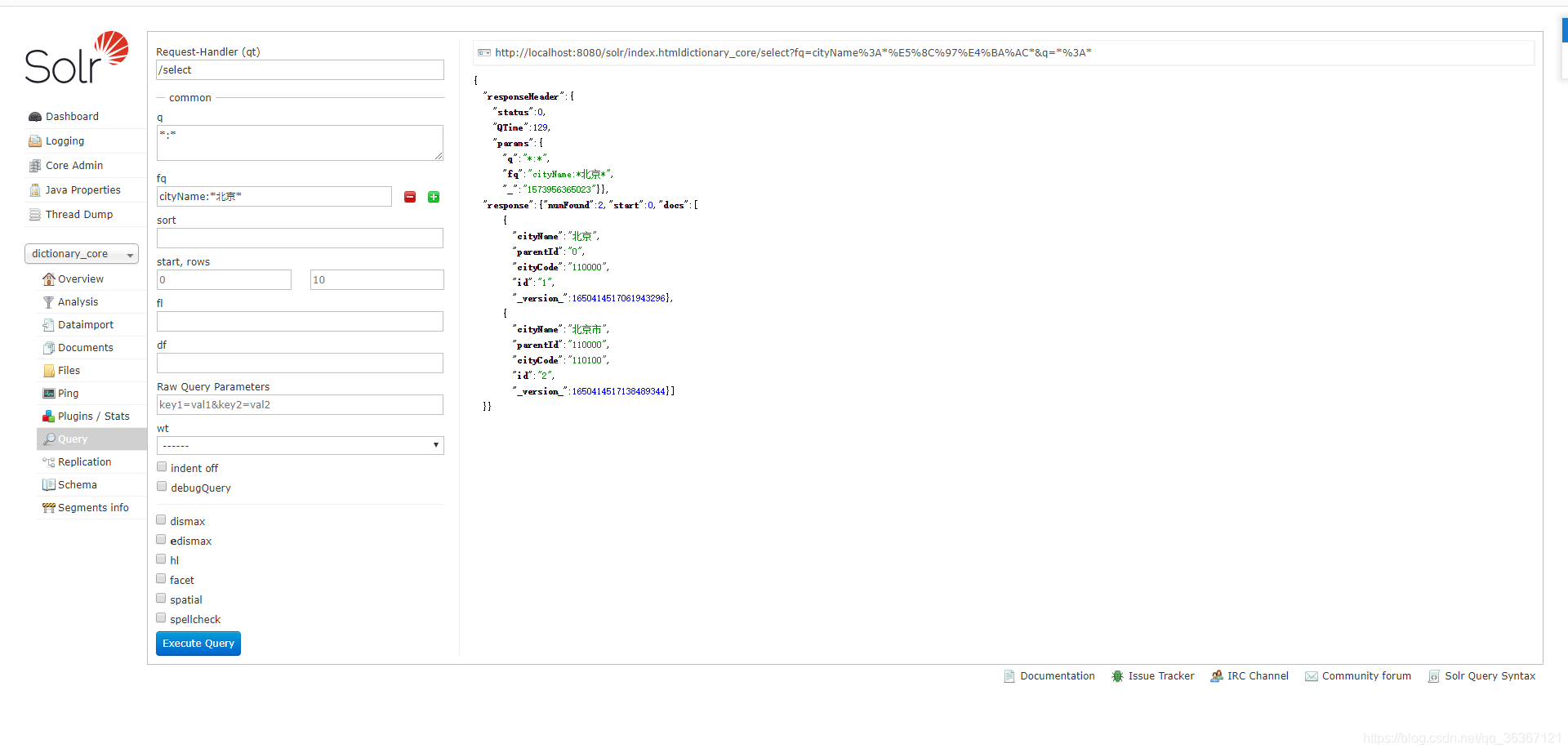Click the Files folder icon
Image resolution: width=1568 pixels, height=753 pixels.
tap(49, 371)
